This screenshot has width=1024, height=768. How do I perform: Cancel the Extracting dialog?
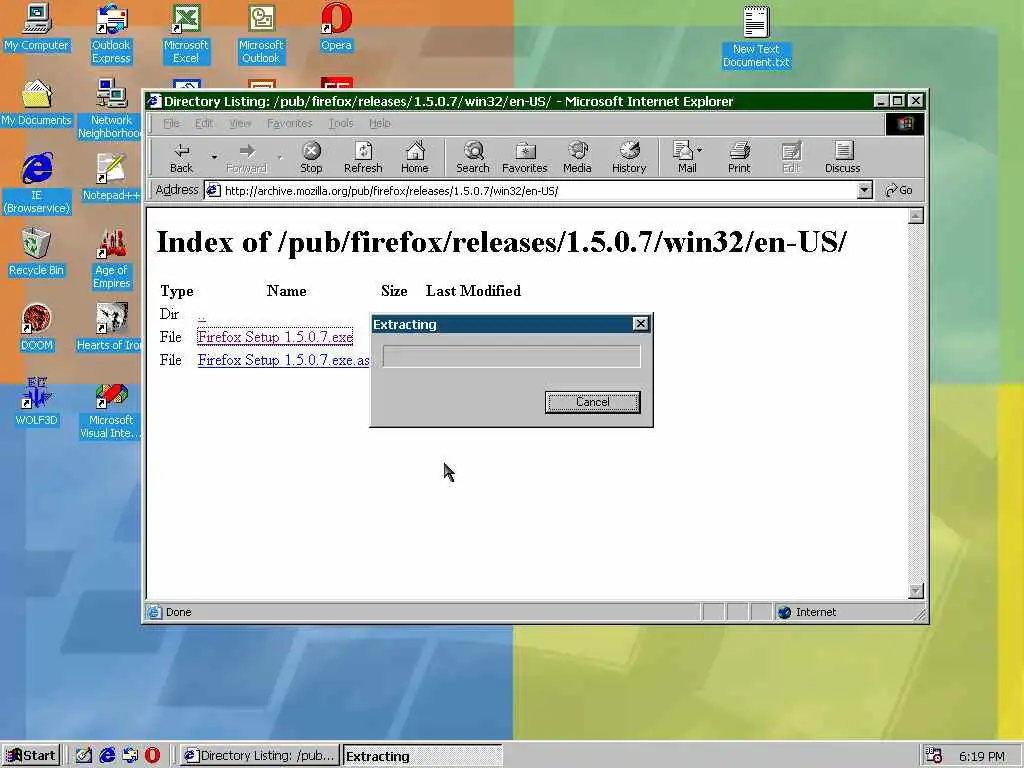tap(592, 402)
